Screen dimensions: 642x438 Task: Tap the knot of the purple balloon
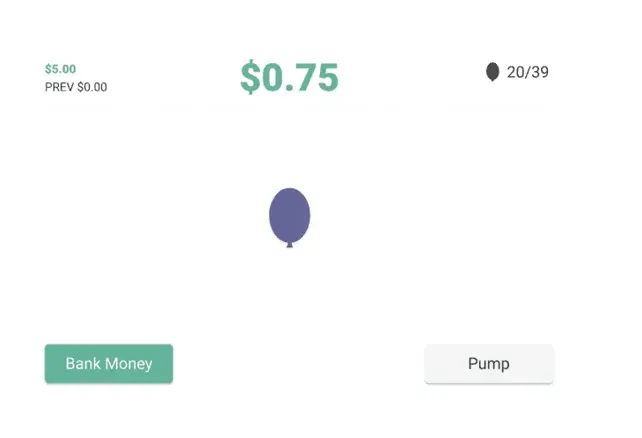(289, 245)
